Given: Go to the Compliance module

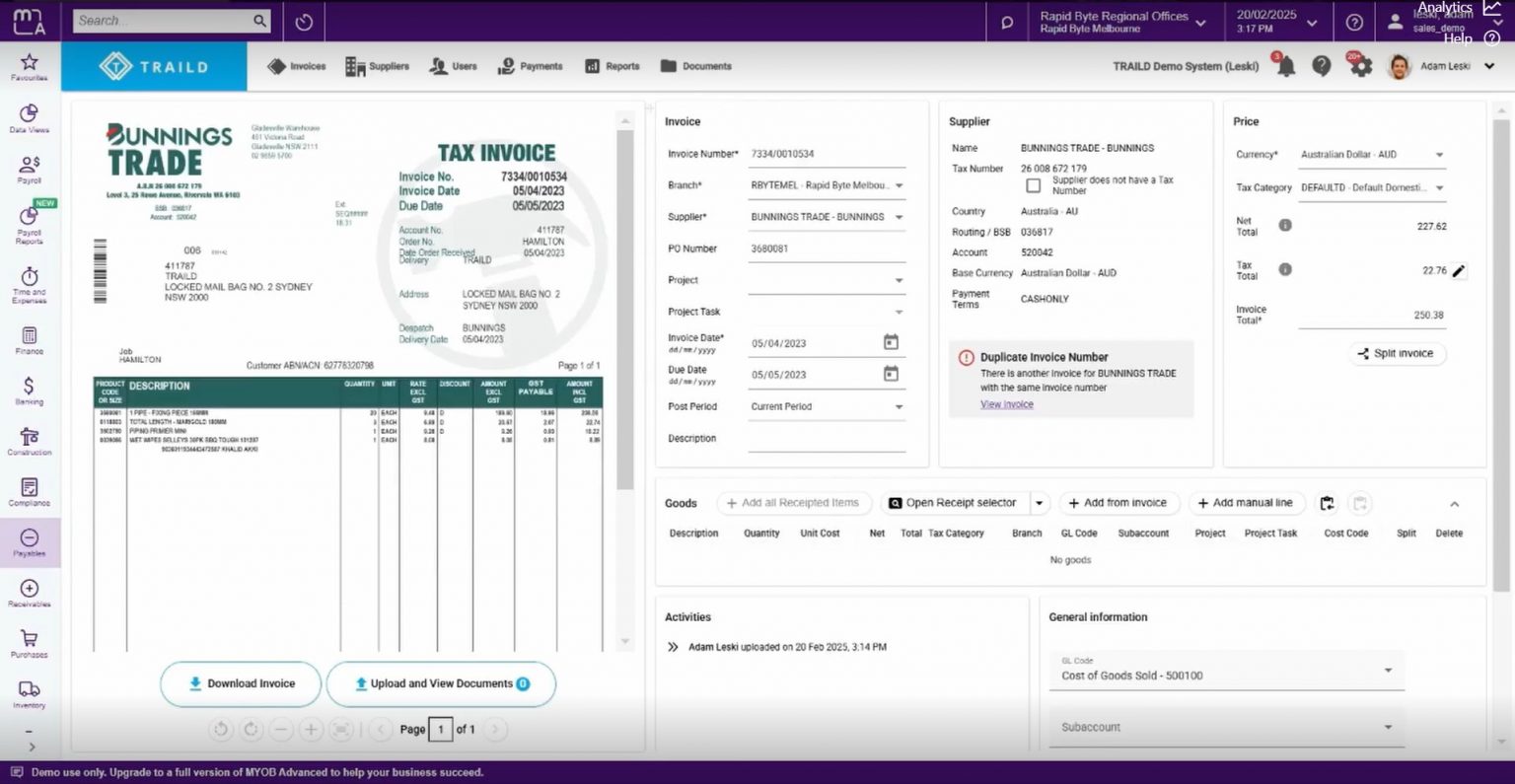Looking at the screenshot, I should click(30, 492).
